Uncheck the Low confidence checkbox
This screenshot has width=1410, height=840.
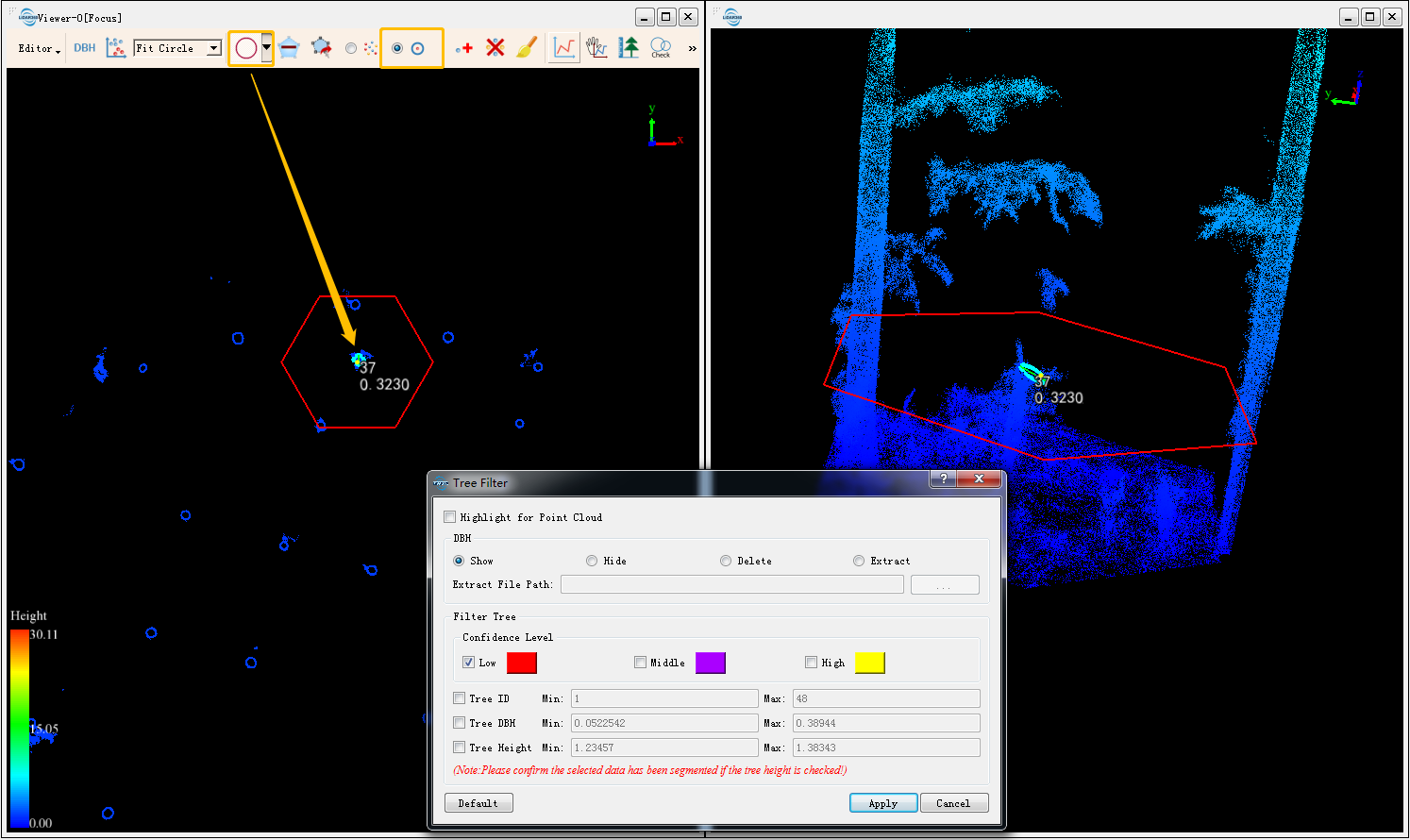(468, 663)
